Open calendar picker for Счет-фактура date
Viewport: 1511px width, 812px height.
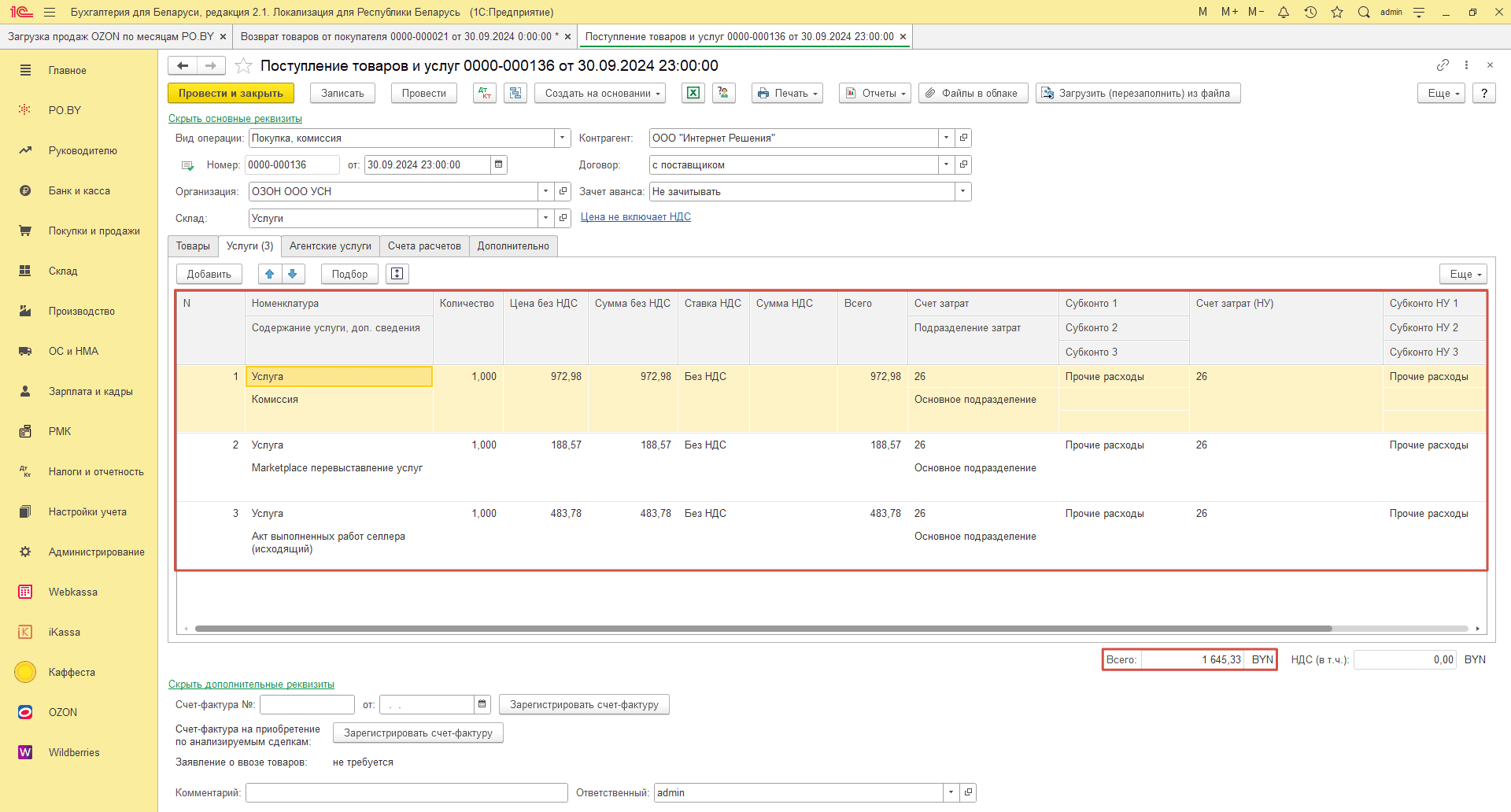point(482,704)
